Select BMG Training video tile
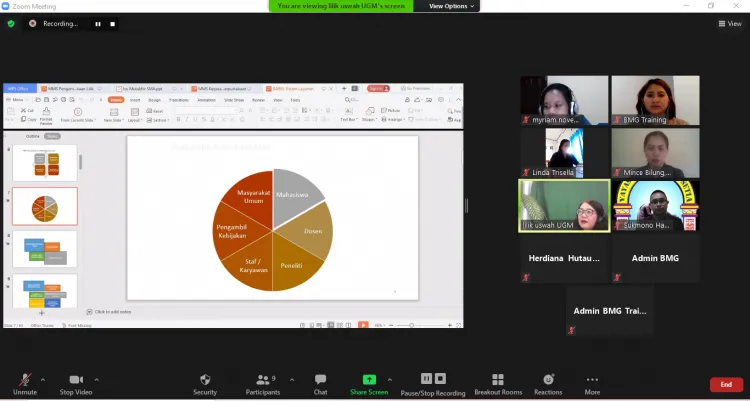 (x=655, y=100)
